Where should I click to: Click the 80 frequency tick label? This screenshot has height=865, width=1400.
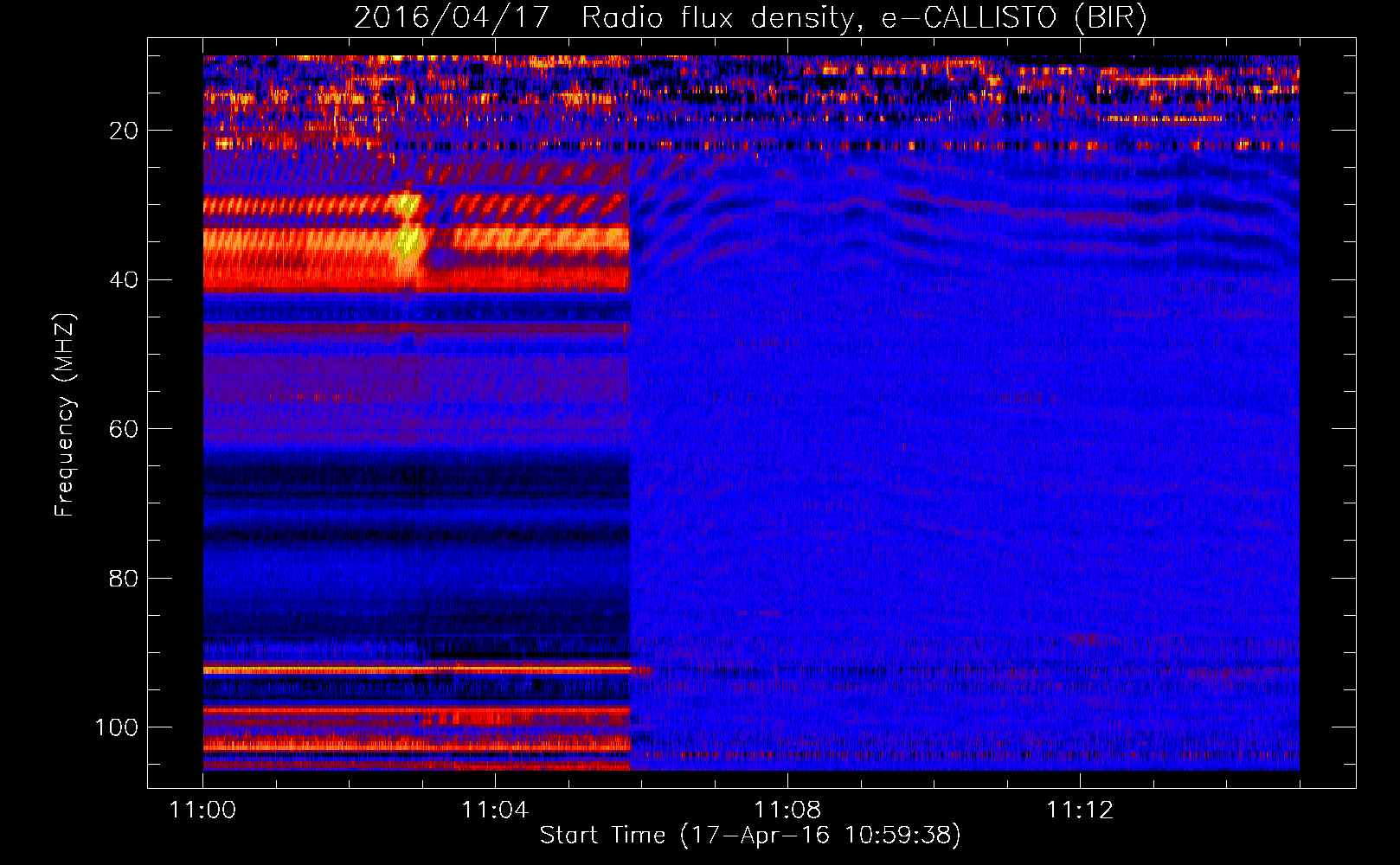124,579
